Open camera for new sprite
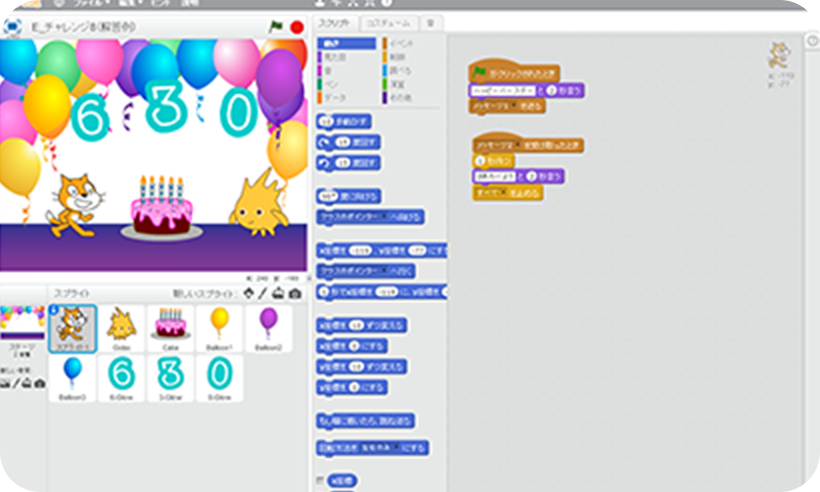Viewport: 820px width, 492px height. (294, 293)
